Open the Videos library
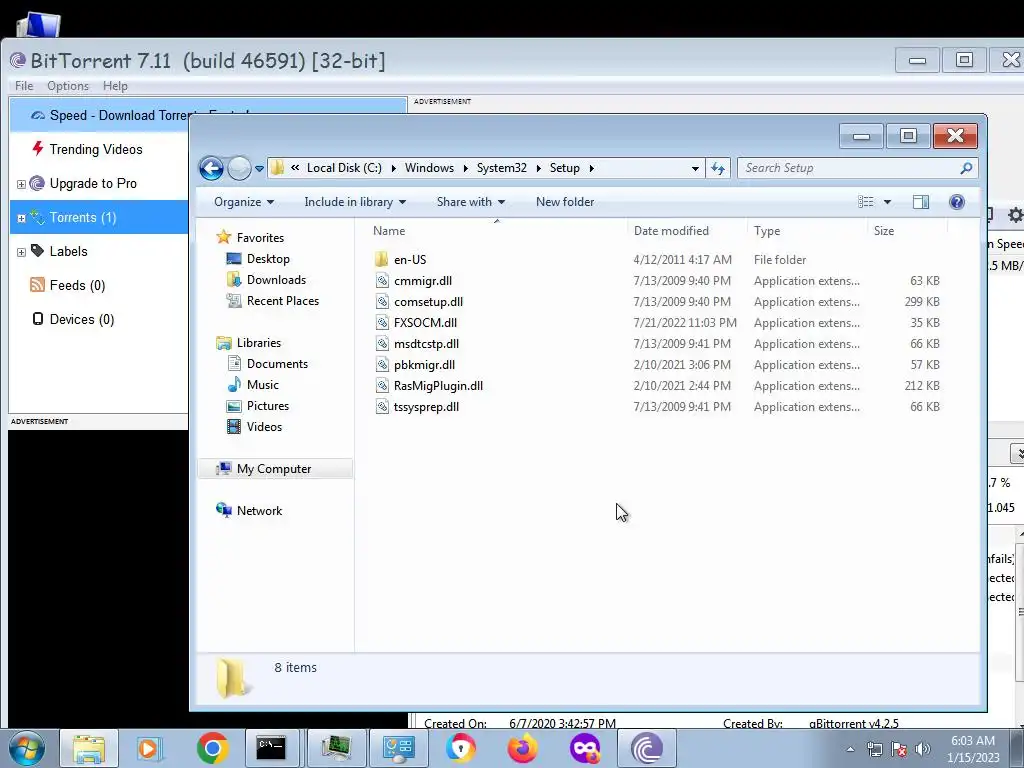This screenshot has height=768, width=1024. tap(264, 426)
